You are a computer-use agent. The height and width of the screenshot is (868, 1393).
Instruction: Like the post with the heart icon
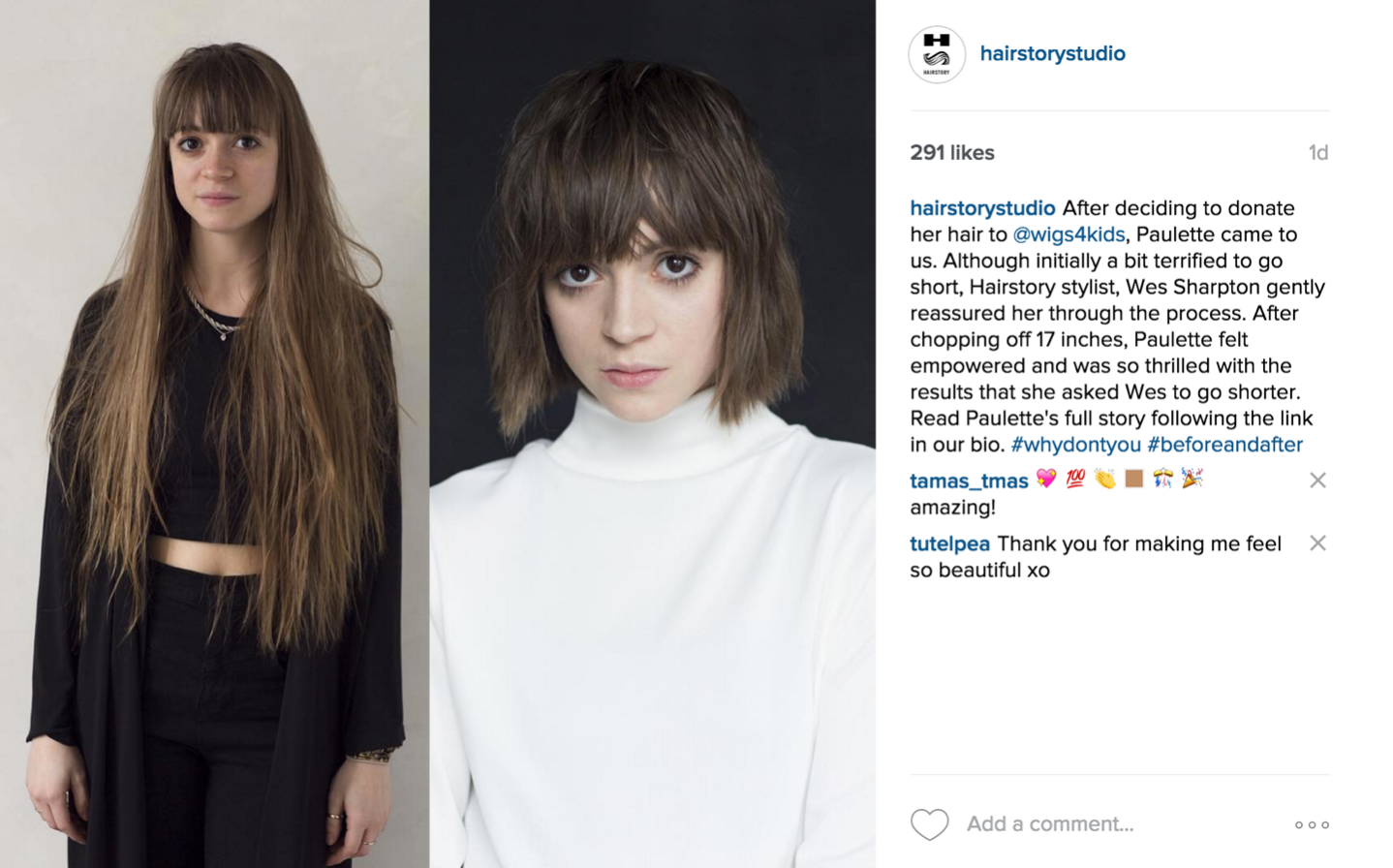(x=929, y=824)
